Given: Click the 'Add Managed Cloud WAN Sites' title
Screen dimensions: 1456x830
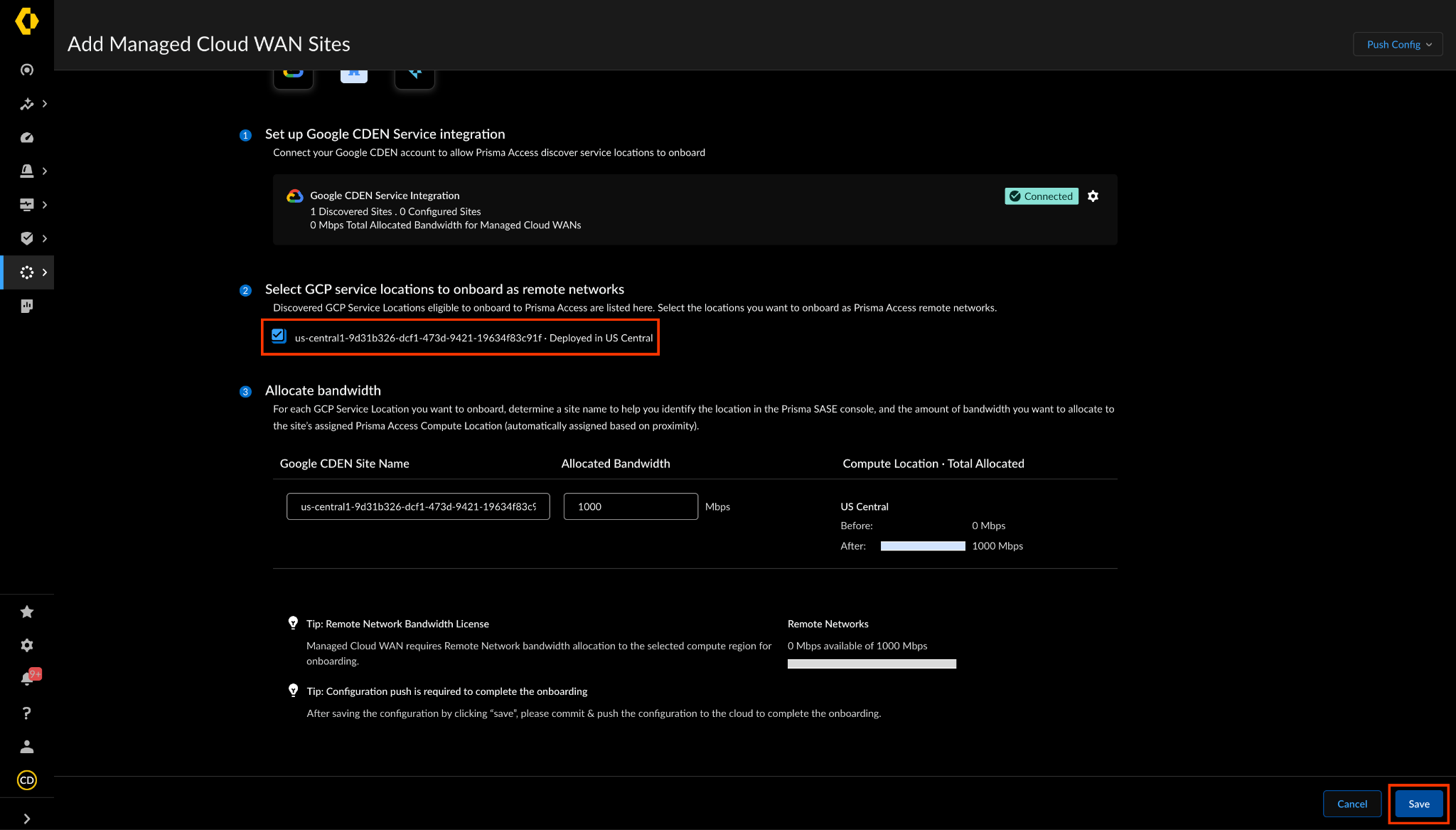Looking at the screenshot, I should [209, 44].
